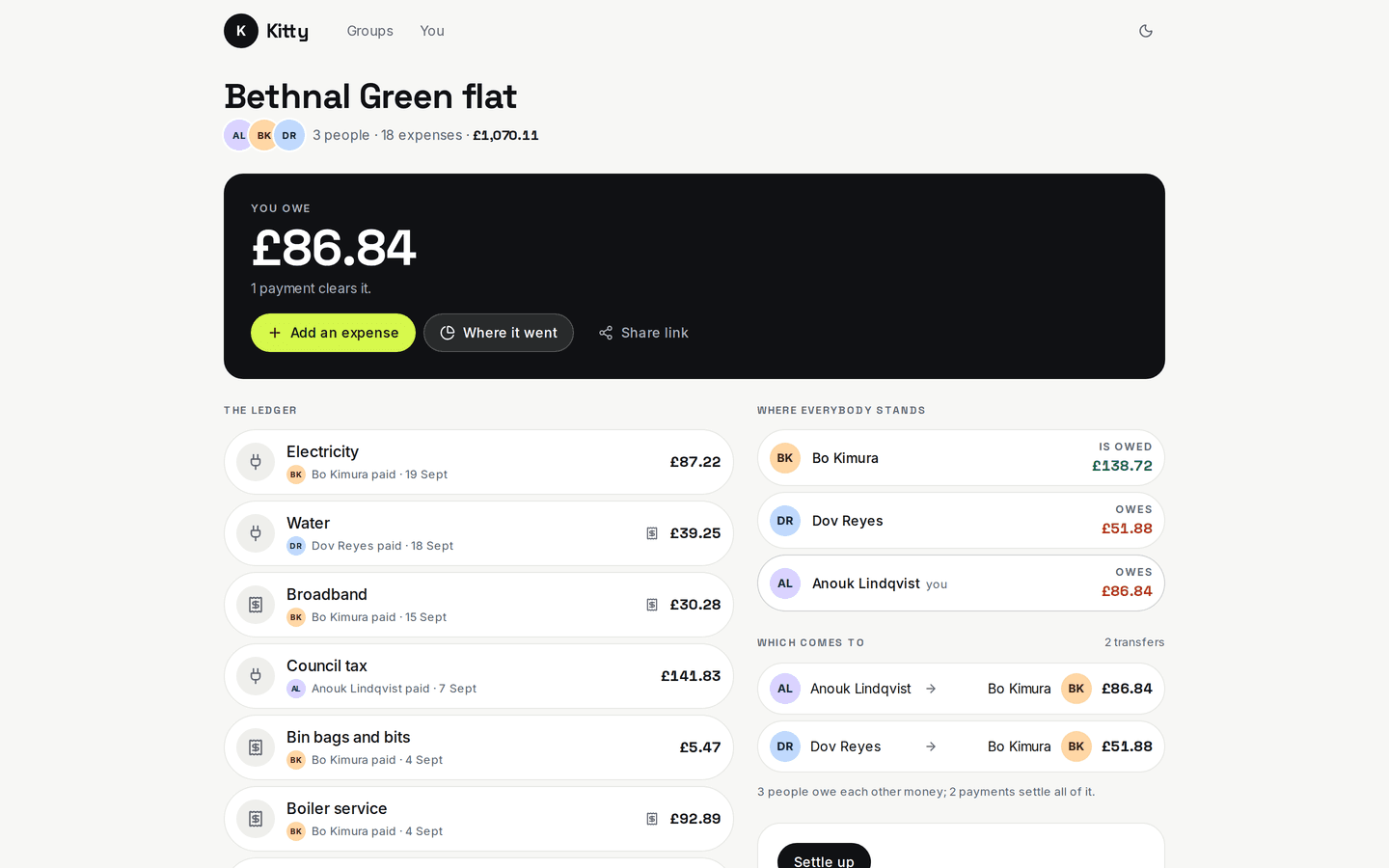Viewport: 1389px width, 868px height.
Task: Click the 'Dov Reyes paid · 18 Sept' line
Action: point(382,546)
